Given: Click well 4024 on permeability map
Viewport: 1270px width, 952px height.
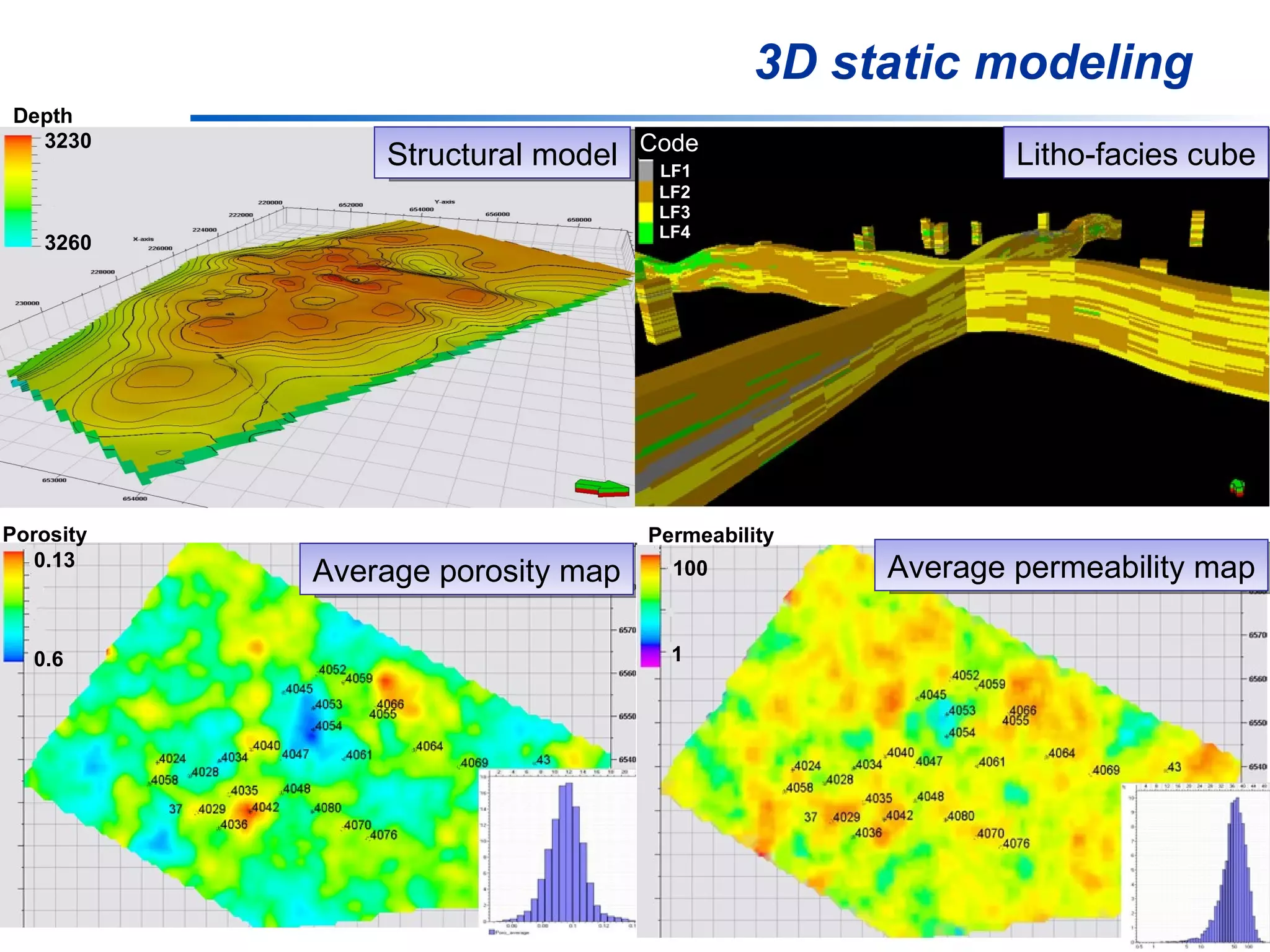Looking at the screenshot, I should coord(807,766).
